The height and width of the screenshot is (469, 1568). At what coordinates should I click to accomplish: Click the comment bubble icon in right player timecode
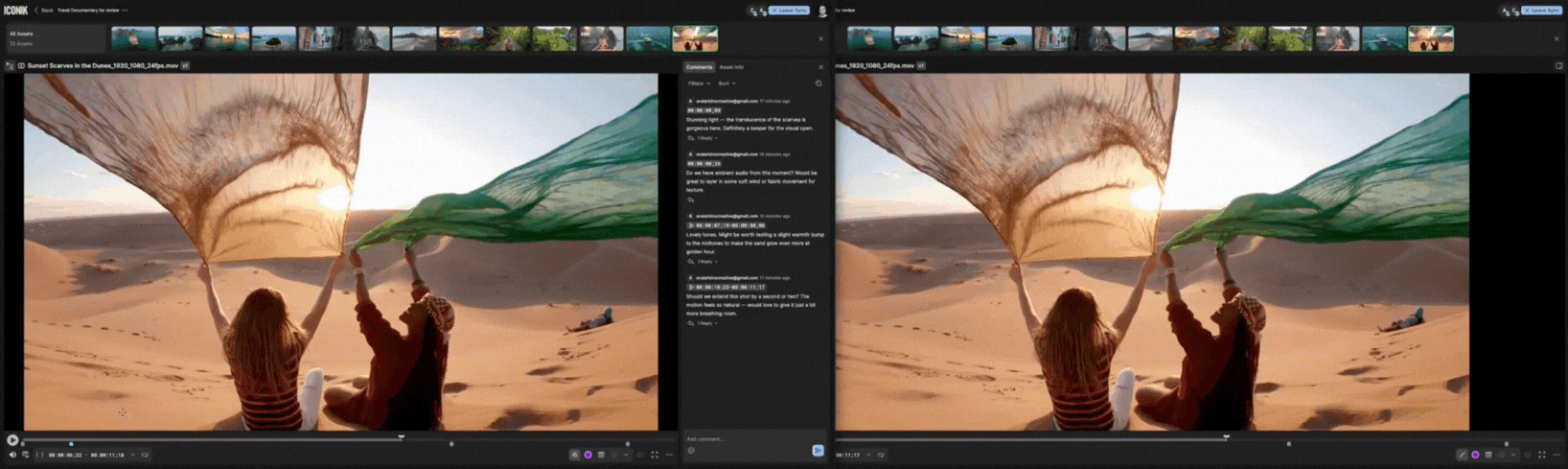[x=881, y=455]
